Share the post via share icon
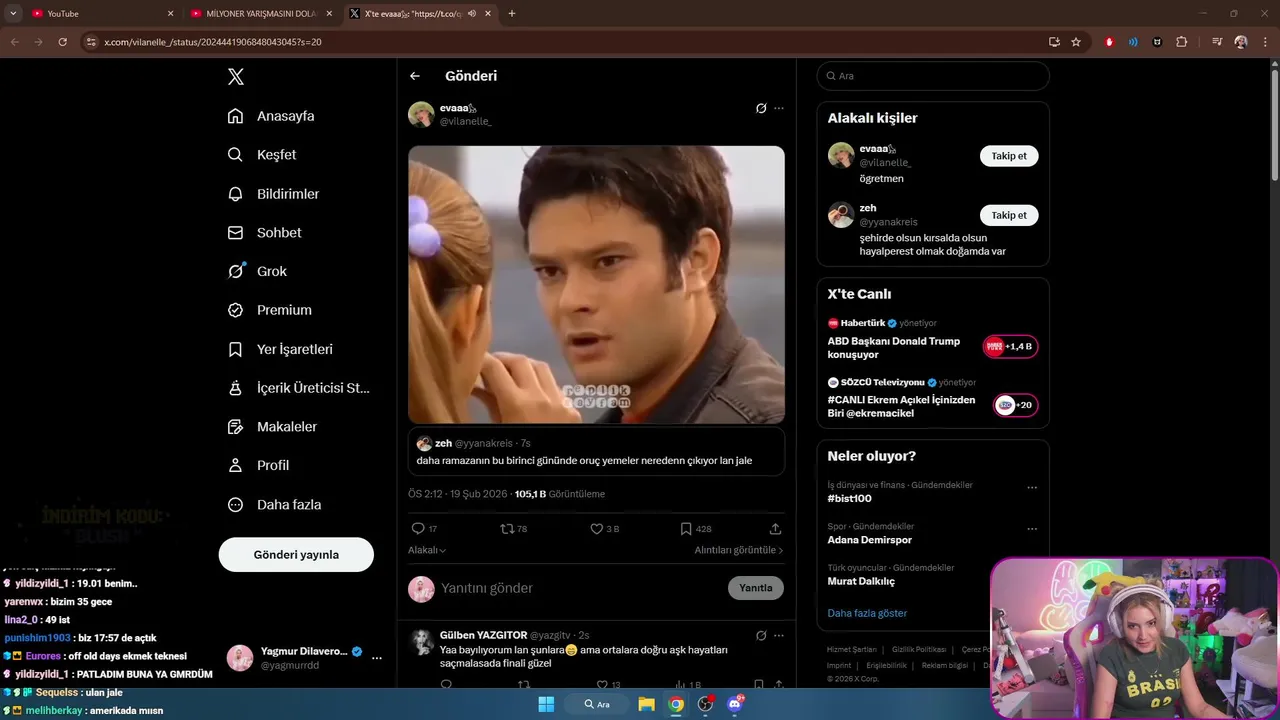1280x720 pixels. 775,529
